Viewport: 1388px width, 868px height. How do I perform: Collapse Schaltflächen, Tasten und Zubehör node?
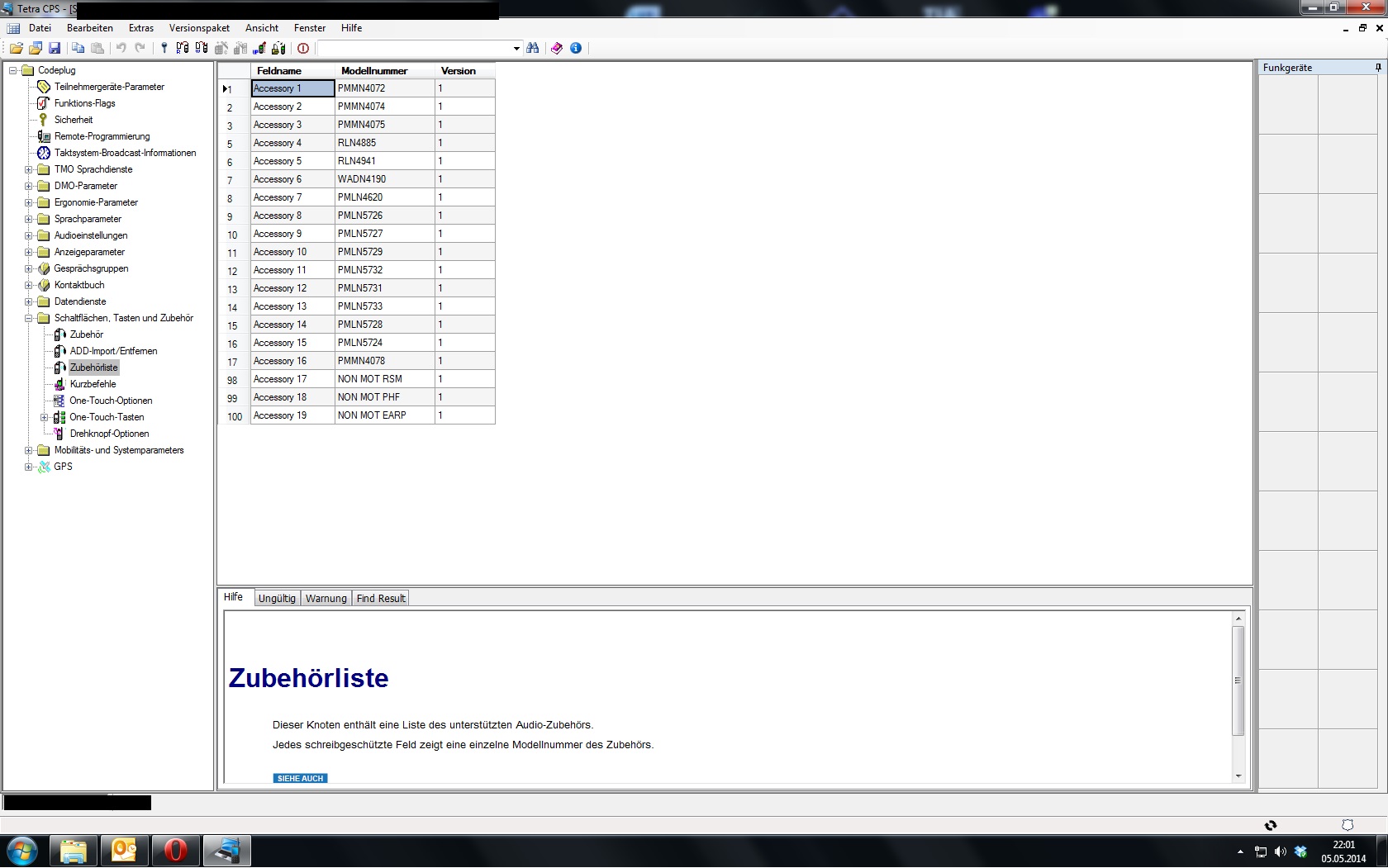29,318
